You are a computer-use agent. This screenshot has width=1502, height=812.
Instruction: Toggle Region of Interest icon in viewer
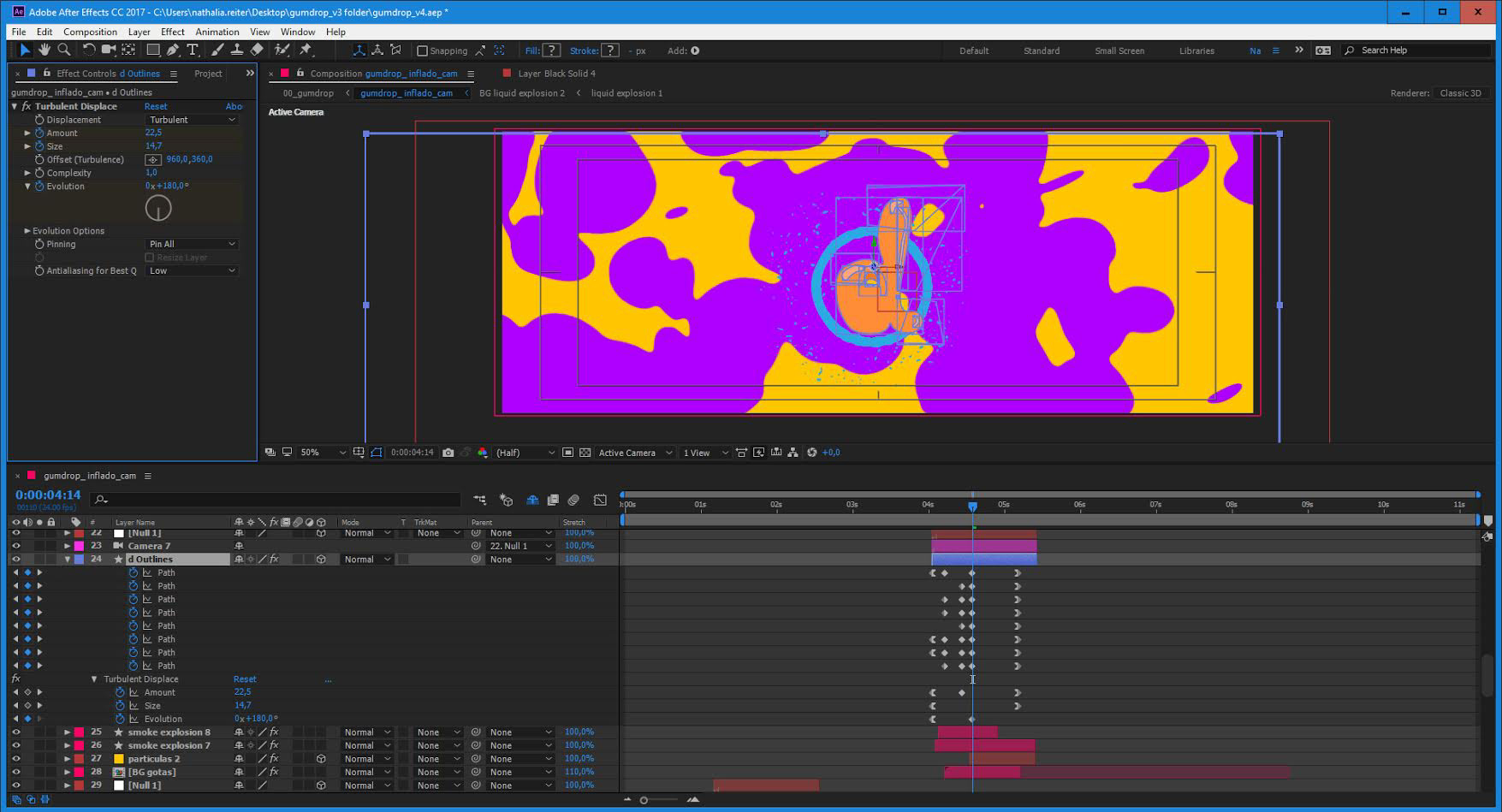567,453
